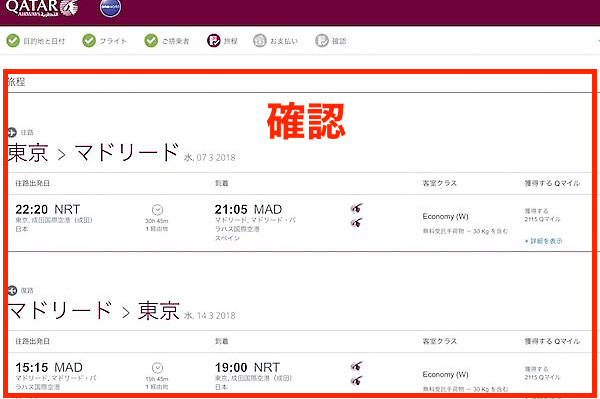Click arrival time 19:00 NRT

coord(247,367)
